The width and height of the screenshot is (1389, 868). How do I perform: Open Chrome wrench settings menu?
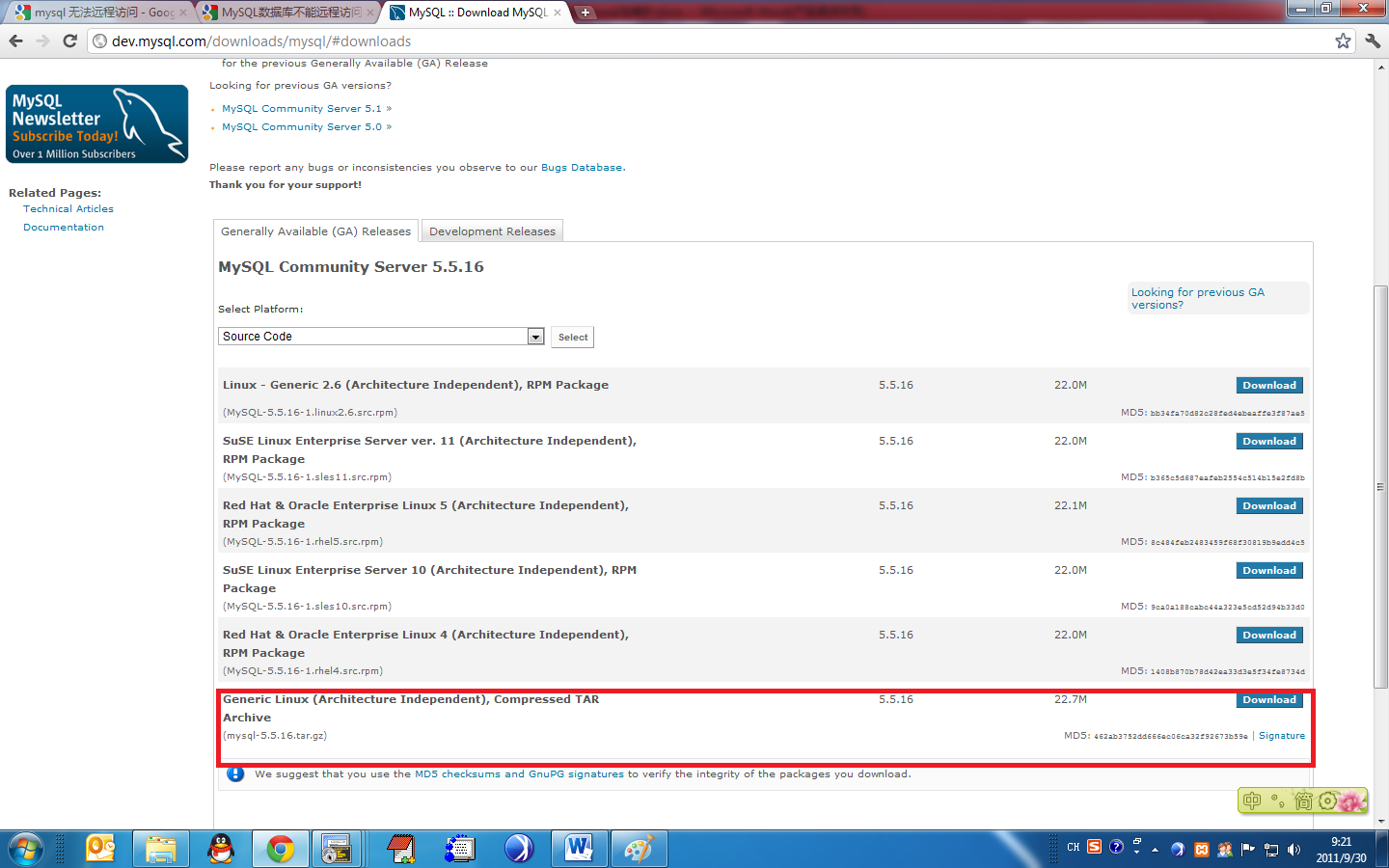(1374, 41)
